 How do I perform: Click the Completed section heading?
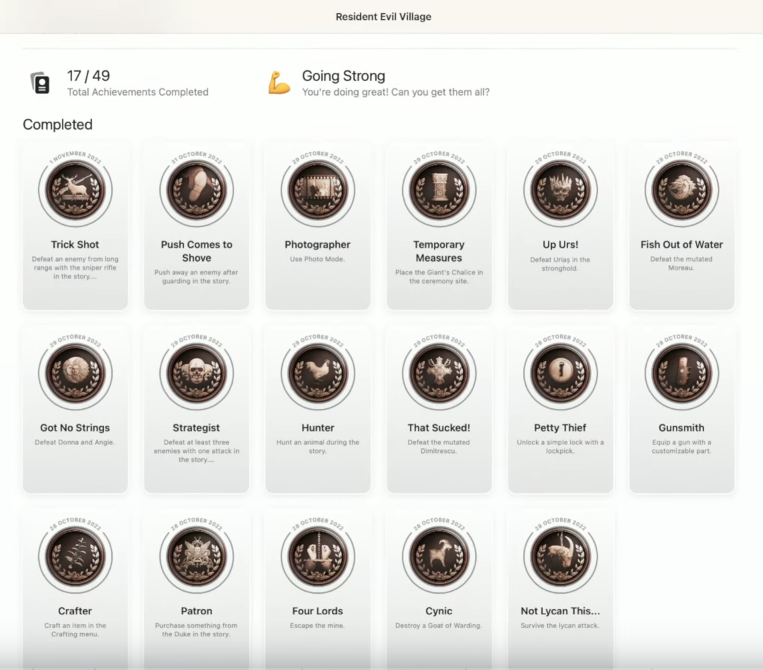coord(57,125)
